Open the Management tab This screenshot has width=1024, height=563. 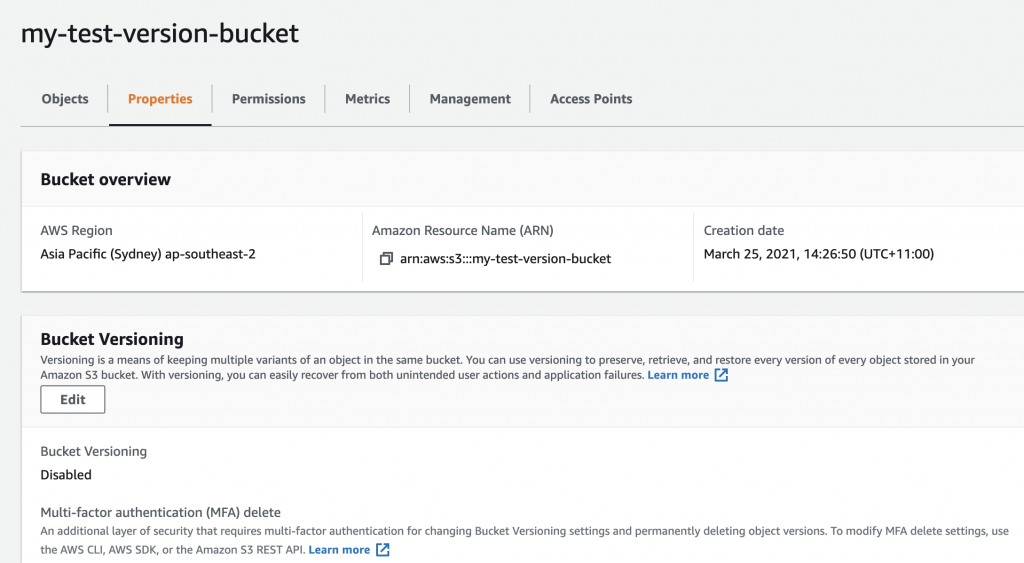pos(470,99)
